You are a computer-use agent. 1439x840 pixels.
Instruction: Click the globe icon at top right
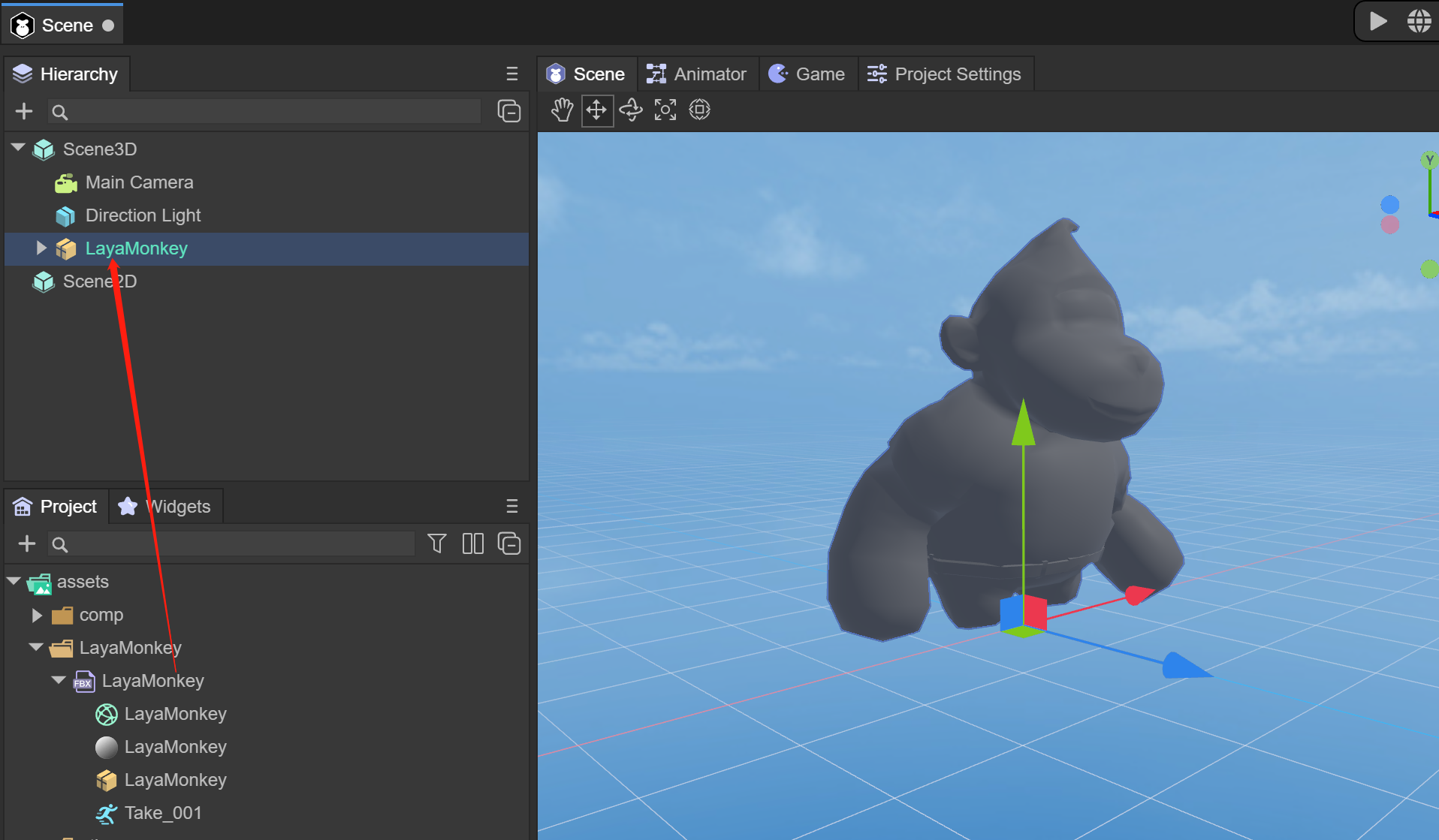[1419, 21]
